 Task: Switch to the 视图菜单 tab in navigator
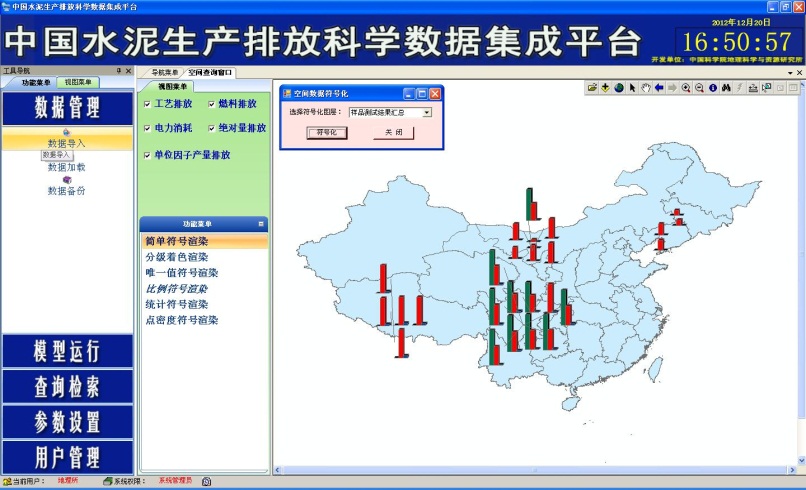[76, 82]
